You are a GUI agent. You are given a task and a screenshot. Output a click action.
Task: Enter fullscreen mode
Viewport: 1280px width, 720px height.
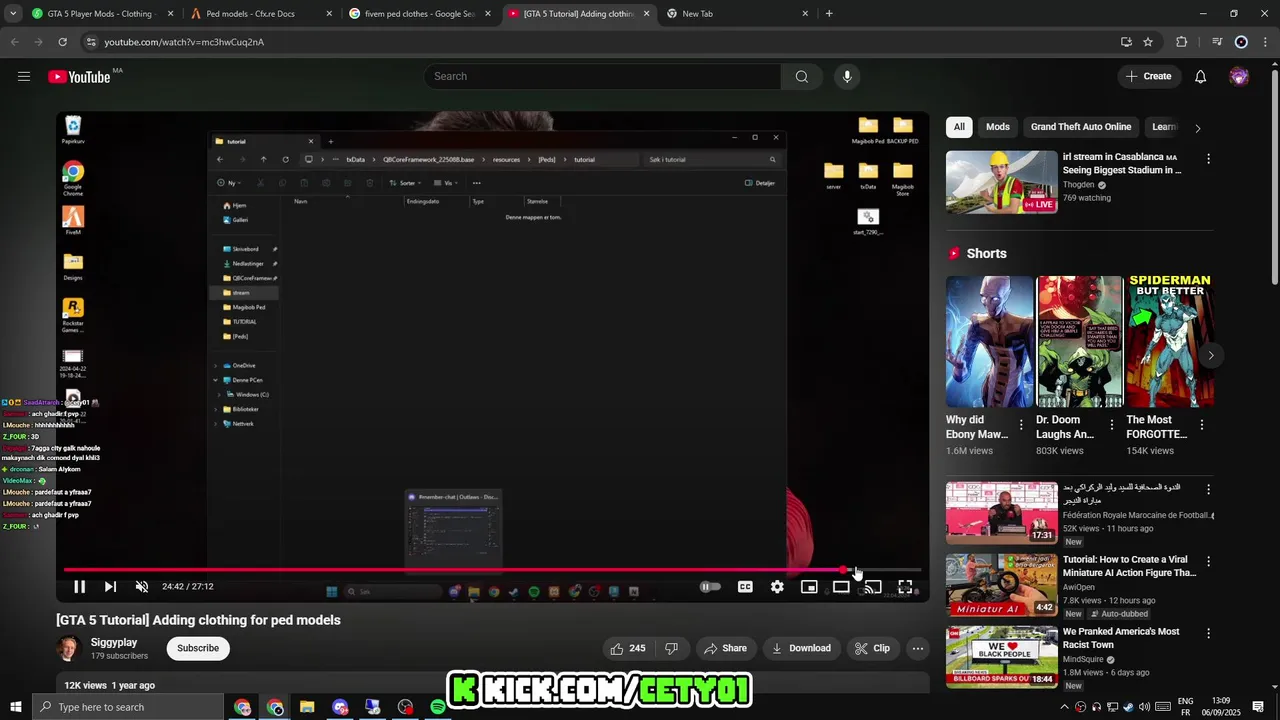coord(905,587)
